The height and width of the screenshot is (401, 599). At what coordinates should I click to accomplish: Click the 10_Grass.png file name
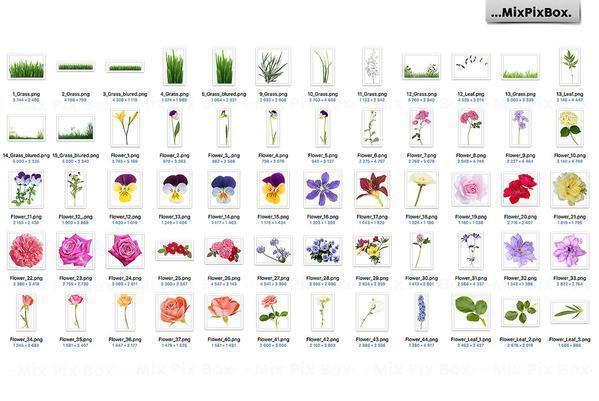(x=323, y=94)
